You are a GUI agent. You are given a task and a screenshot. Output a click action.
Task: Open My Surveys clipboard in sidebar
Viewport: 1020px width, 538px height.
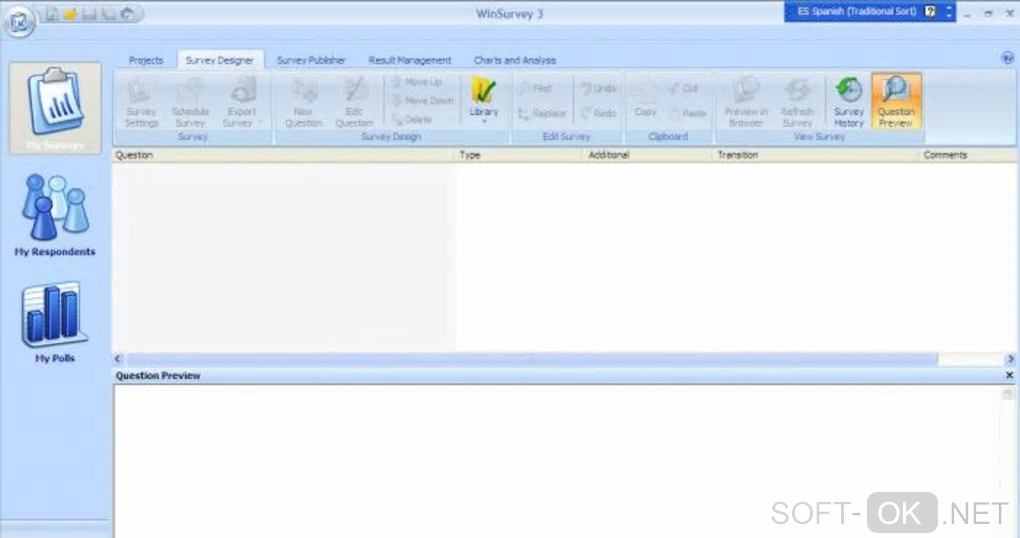point(55,108)
